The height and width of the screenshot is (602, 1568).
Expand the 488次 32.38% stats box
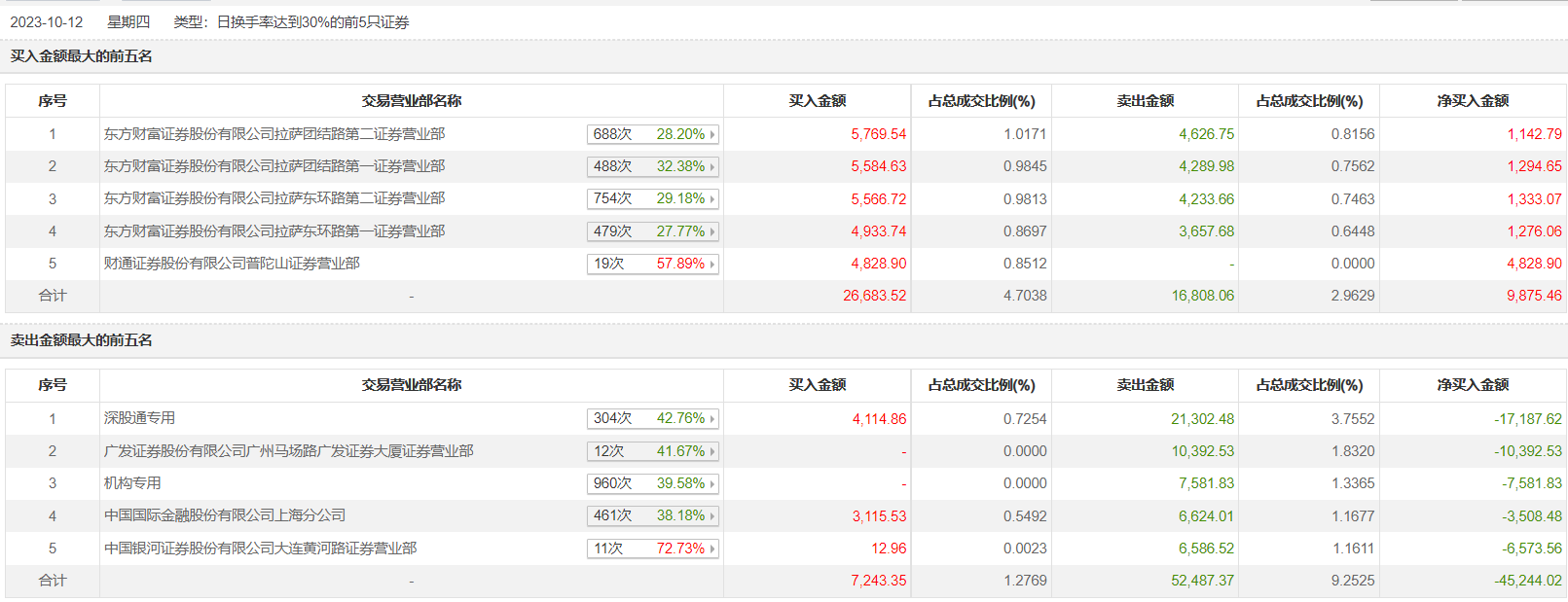point(652,166)
